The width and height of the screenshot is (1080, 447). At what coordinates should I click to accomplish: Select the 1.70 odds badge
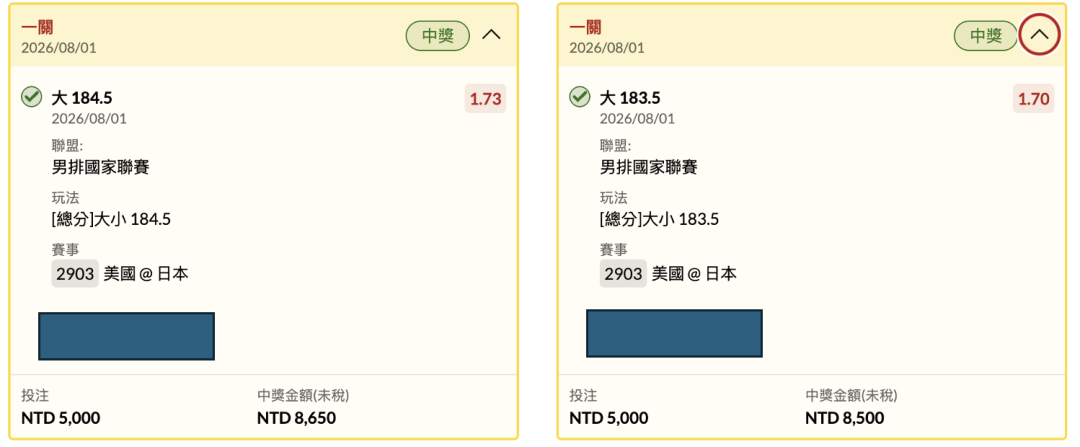pos(1033,99)
